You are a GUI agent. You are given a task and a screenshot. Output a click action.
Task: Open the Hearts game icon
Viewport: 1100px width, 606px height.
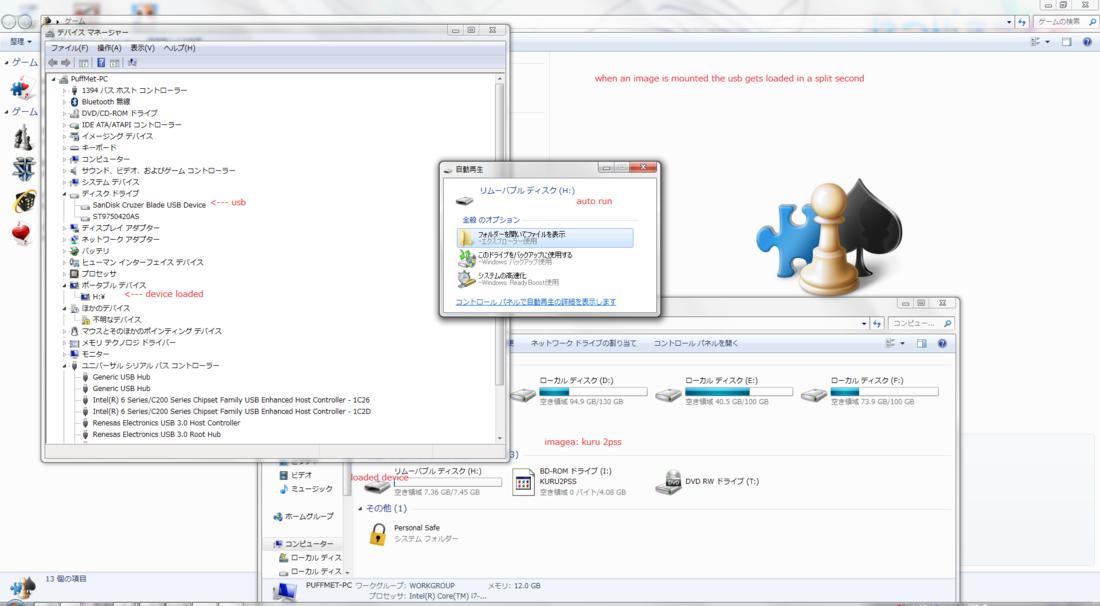(x=22, y=234)
